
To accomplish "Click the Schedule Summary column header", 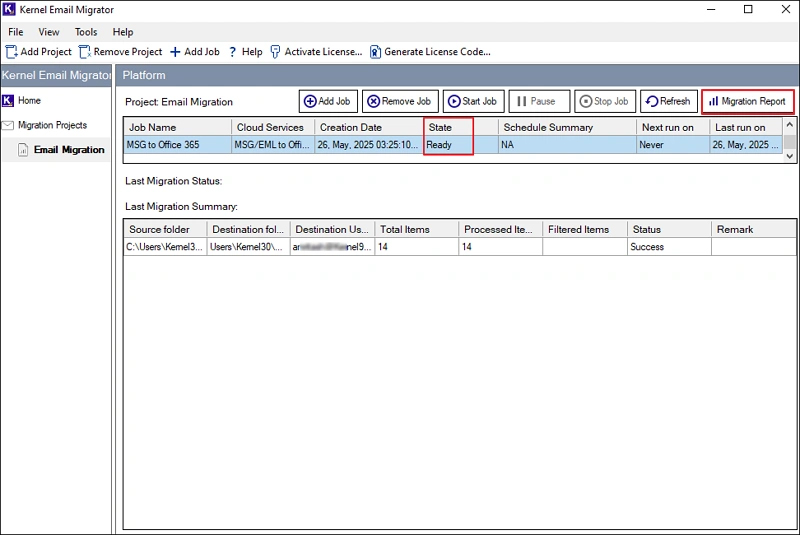I will click(567, 128).
